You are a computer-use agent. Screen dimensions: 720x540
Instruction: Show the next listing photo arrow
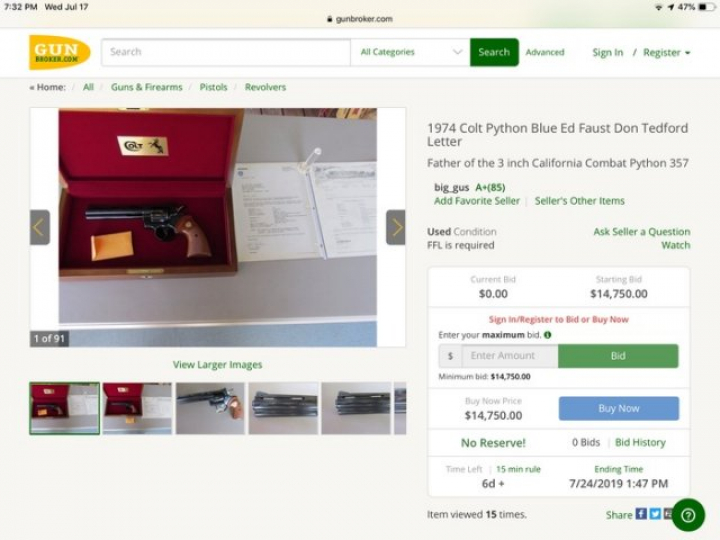(x=396, y=227)
